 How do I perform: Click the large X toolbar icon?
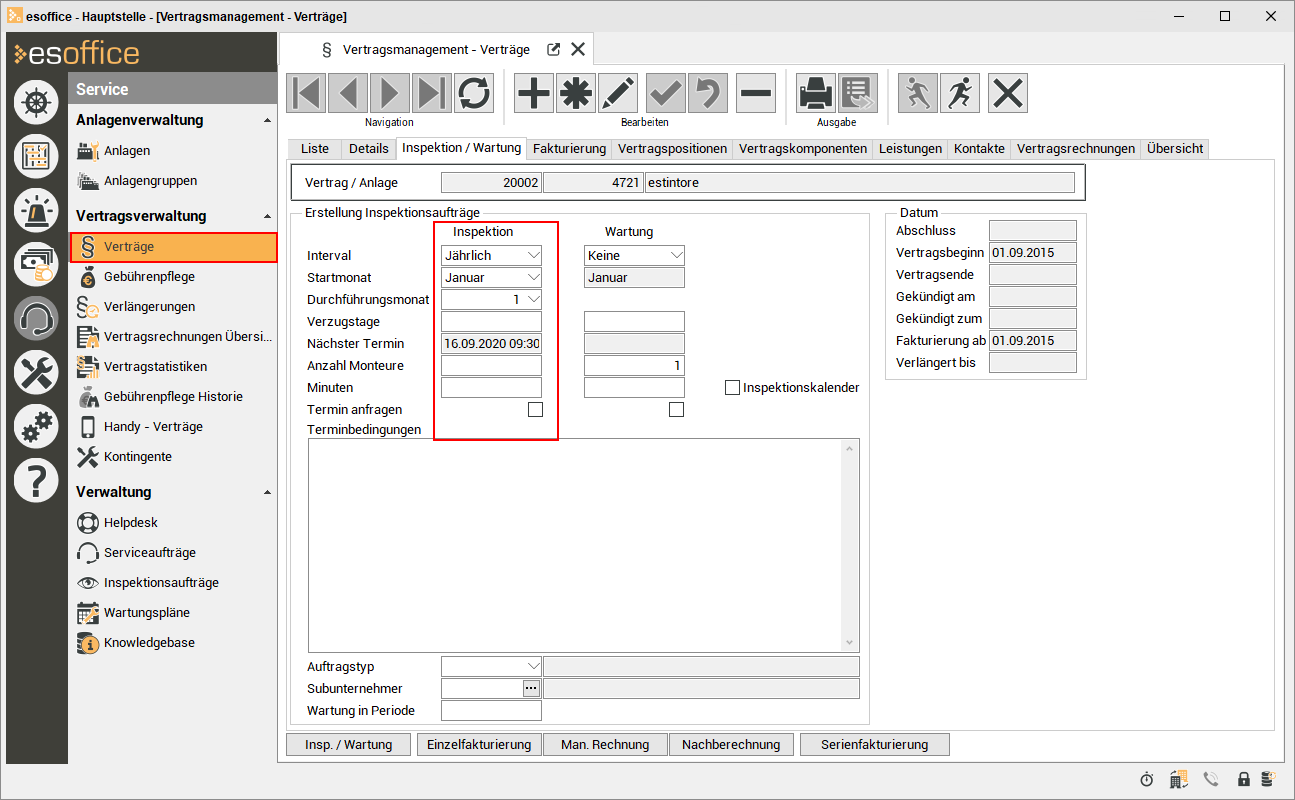(x=1008, y=93)
